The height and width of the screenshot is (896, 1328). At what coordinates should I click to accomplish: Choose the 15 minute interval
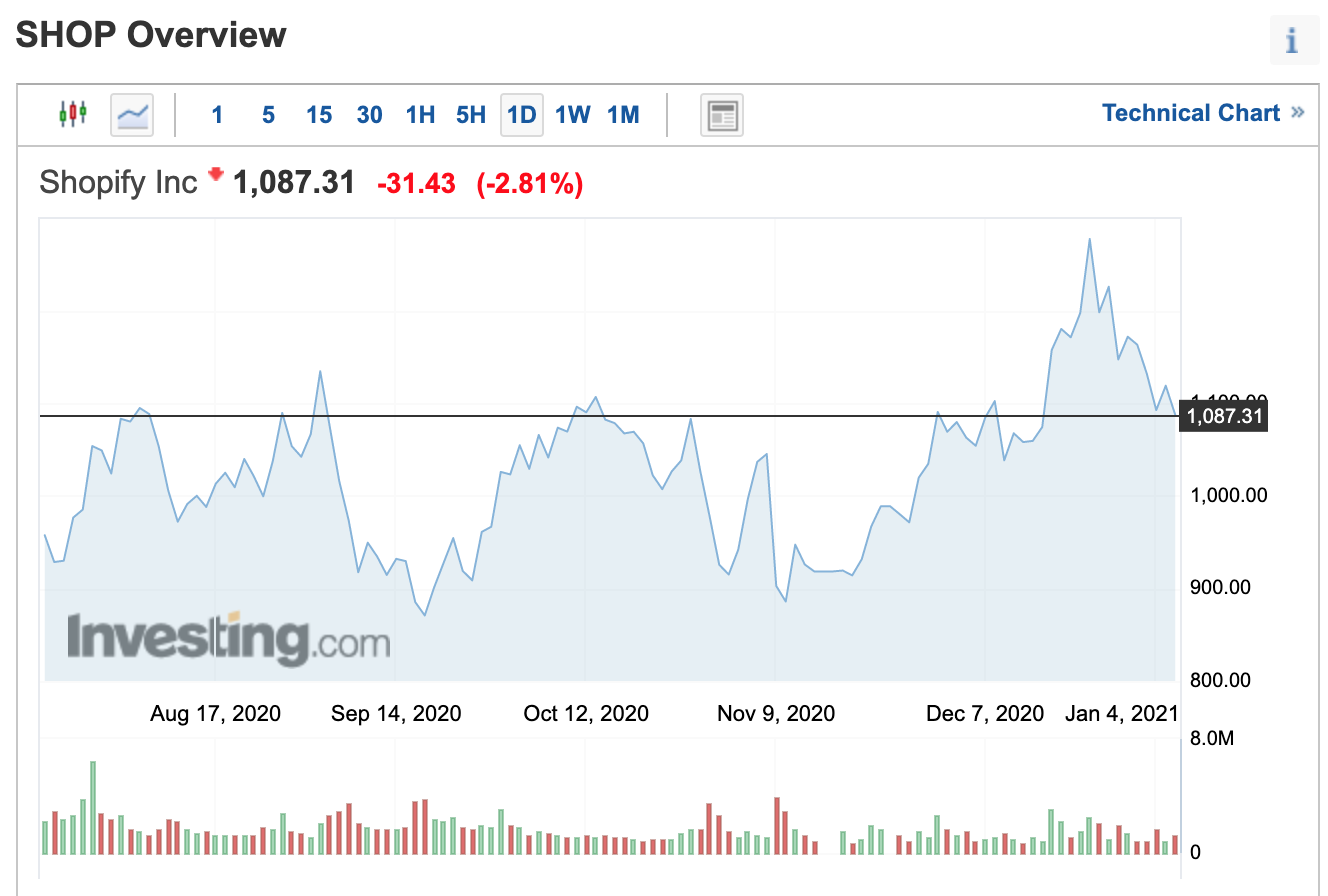319,115
